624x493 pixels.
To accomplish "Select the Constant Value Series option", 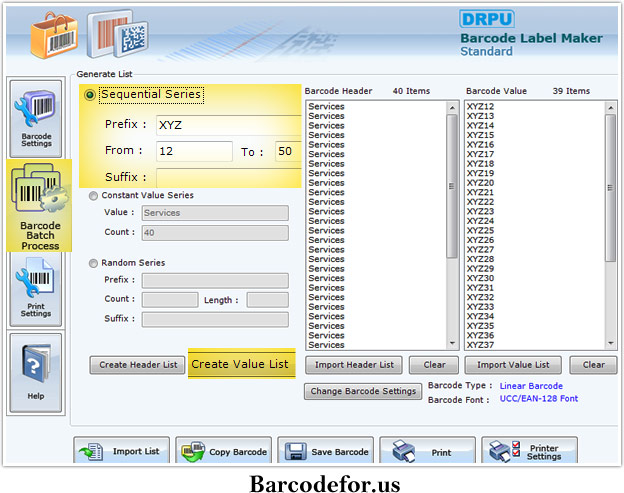I will 93,196.
